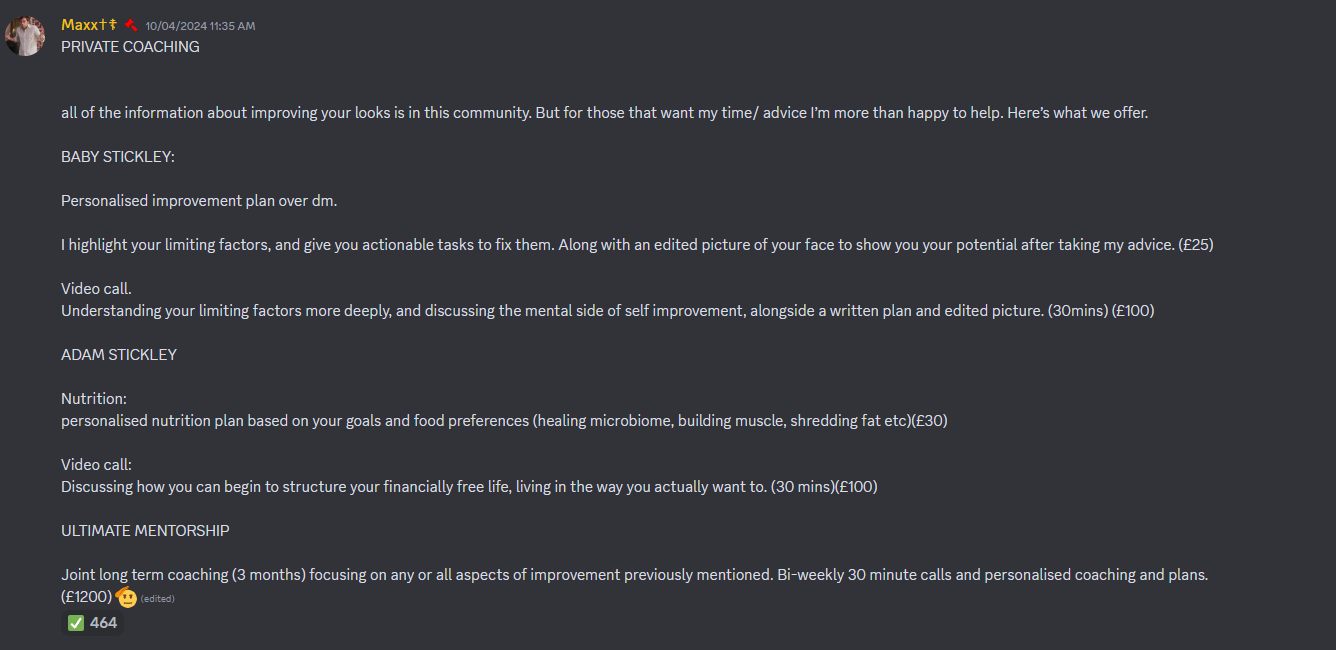Click the ADAM STICKLEY heading
The width and height of the screenshot is (1336, 650).
coord(119,355)
